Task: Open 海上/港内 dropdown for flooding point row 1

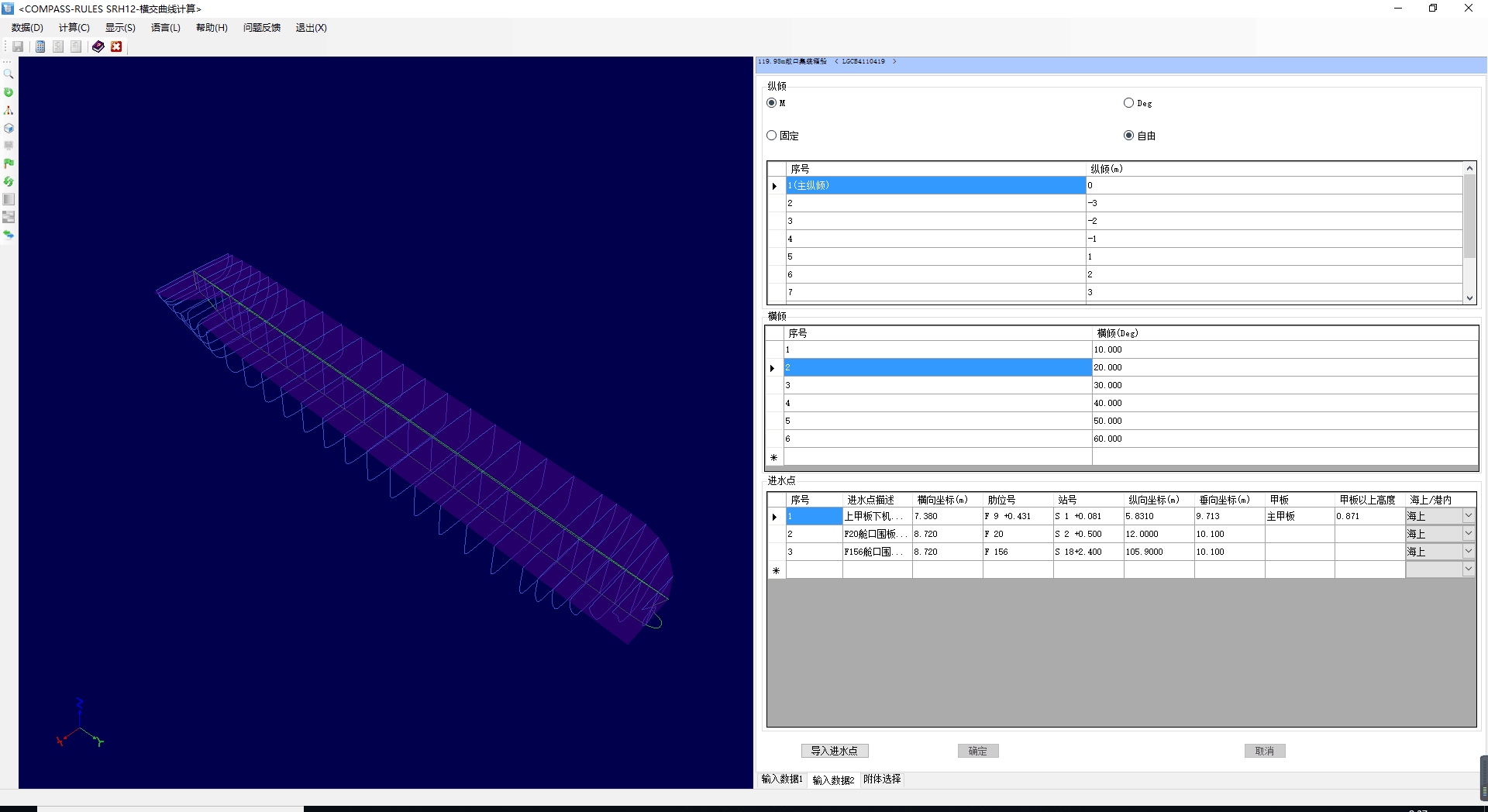Action: [x=1468, y=516]
